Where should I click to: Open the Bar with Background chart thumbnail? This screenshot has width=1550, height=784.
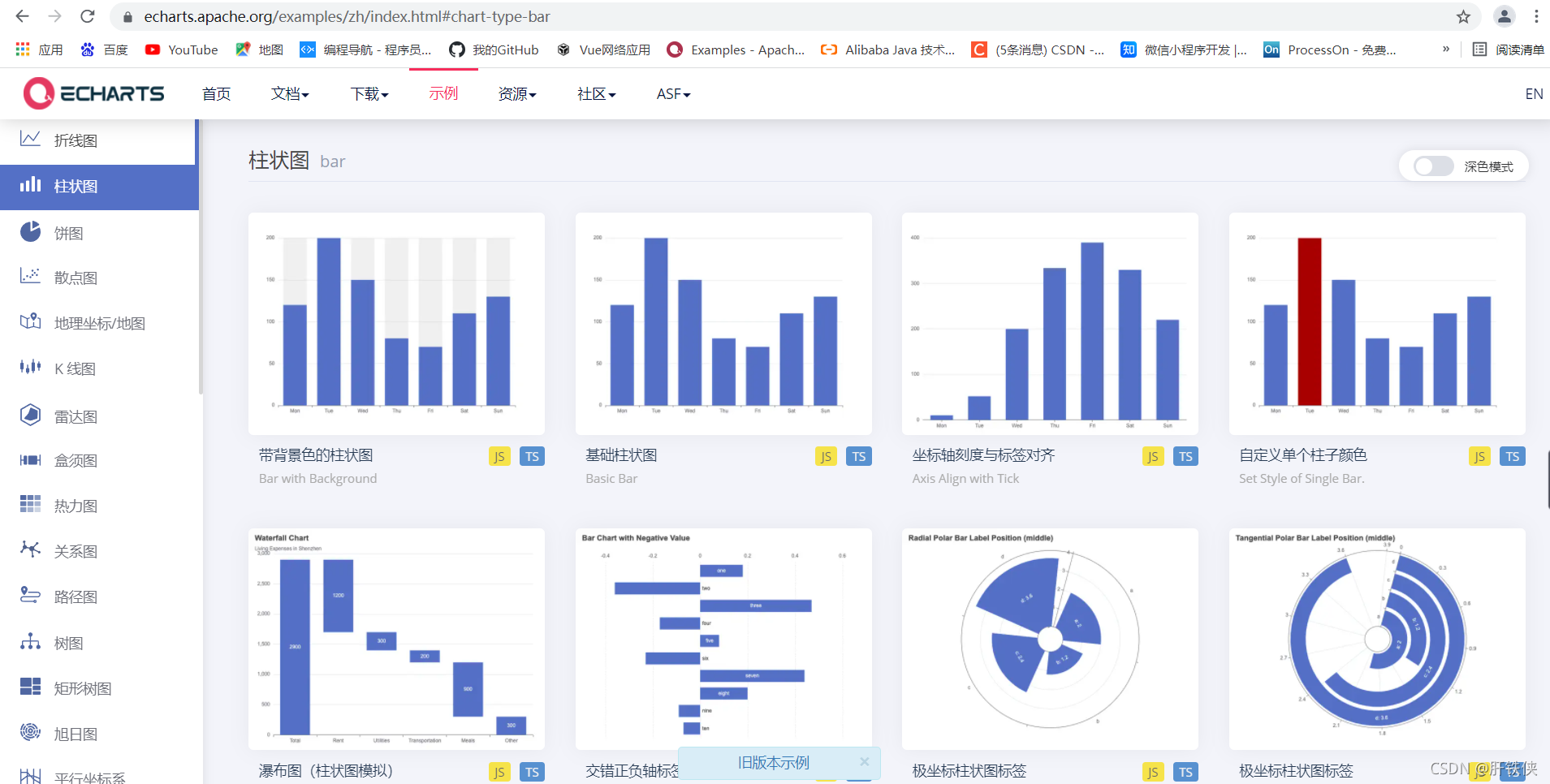click(396, 323)
